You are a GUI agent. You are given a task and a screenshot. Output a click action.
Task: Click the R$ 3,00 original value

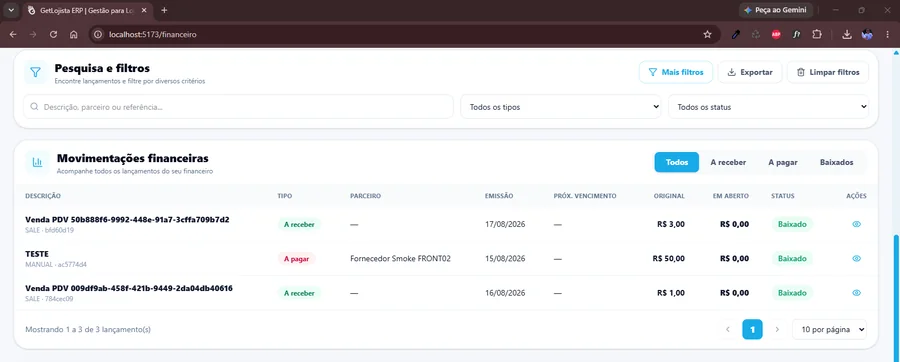point(670,224)
